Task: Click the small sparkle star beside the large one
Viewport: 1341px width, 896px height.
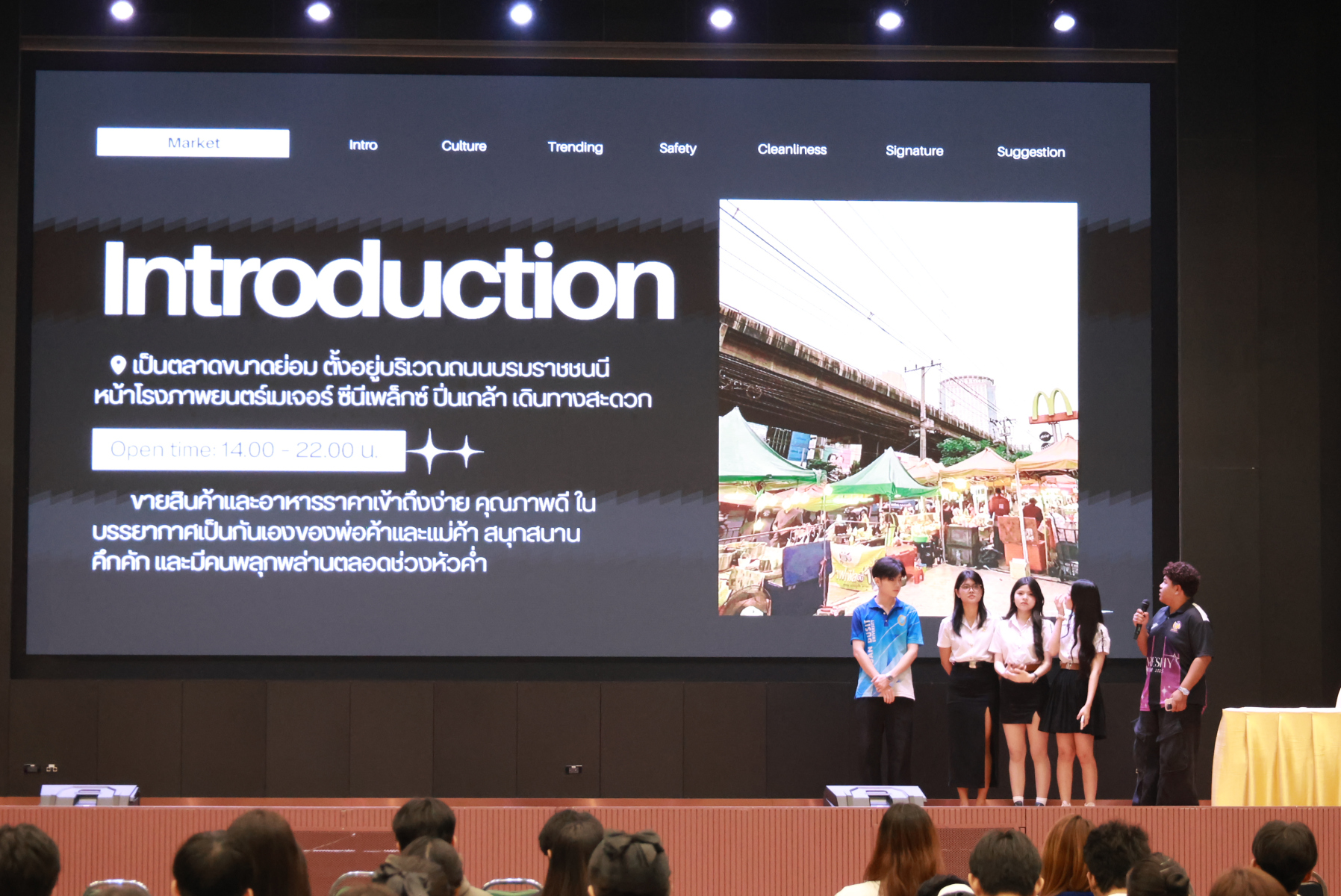Action: point(468,452)
